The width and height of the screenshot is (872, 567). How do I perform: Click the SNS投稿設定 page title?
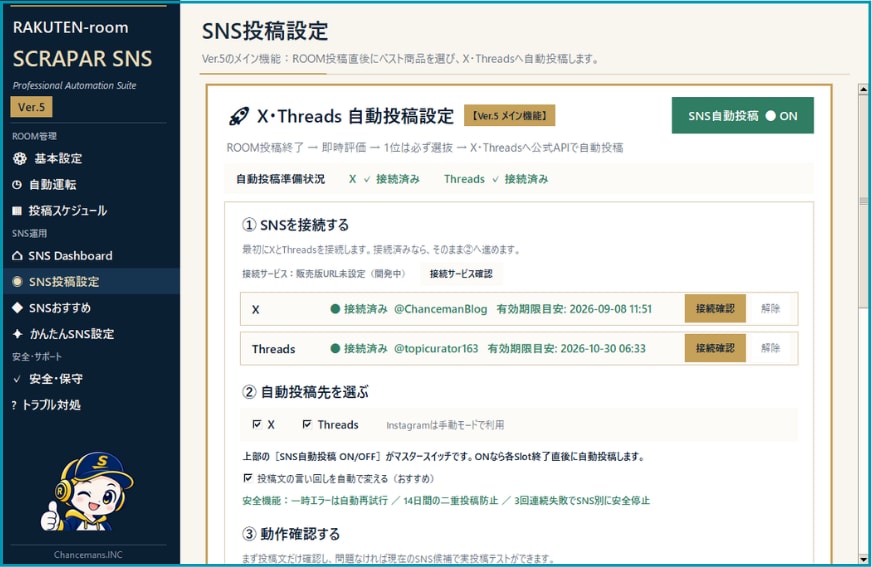click(x=265, y=31)
